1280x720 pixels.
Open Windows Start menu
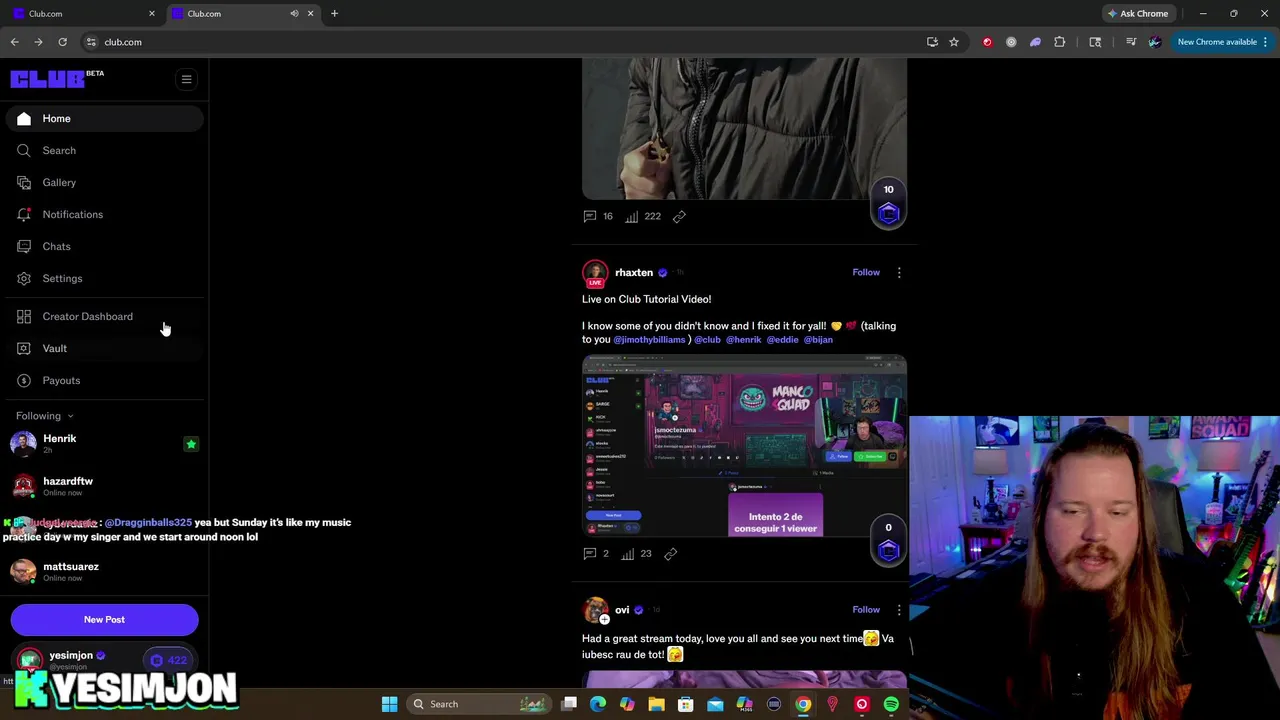389,704
